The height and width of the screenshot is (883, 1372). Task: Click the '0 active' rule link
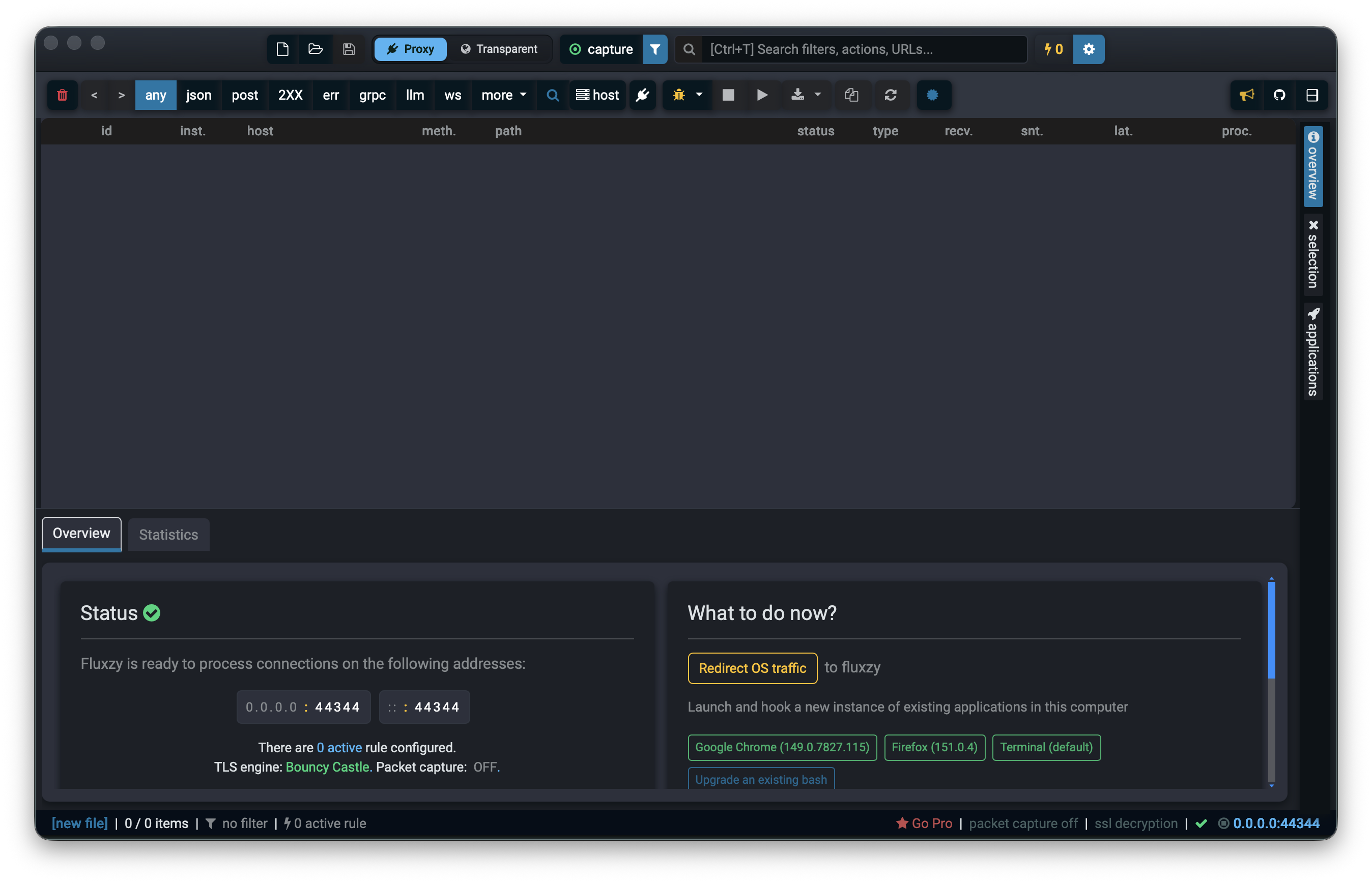coord(339,748)
